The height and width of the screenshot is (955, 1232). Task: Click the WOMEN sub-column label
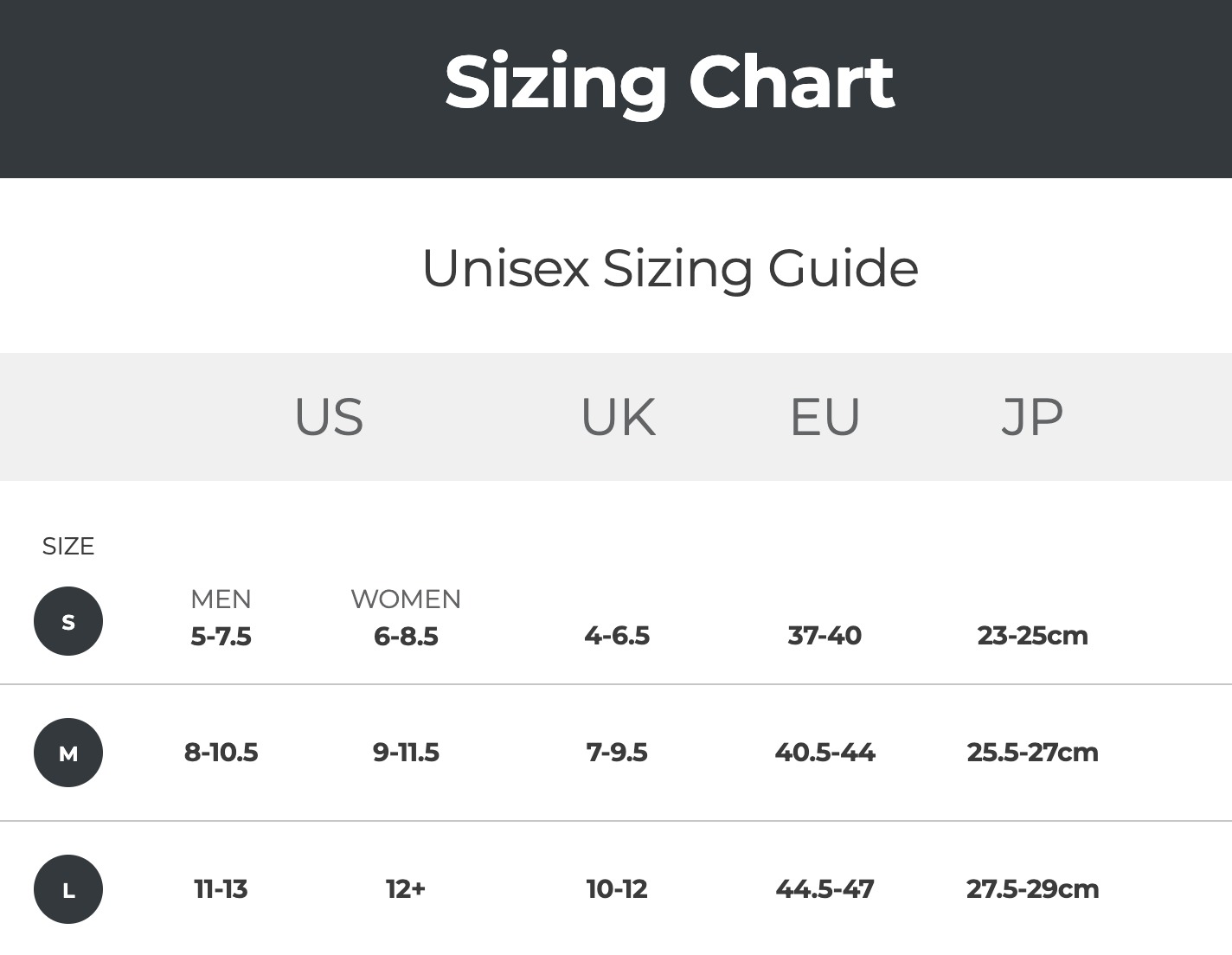click(x=406, y=599)
